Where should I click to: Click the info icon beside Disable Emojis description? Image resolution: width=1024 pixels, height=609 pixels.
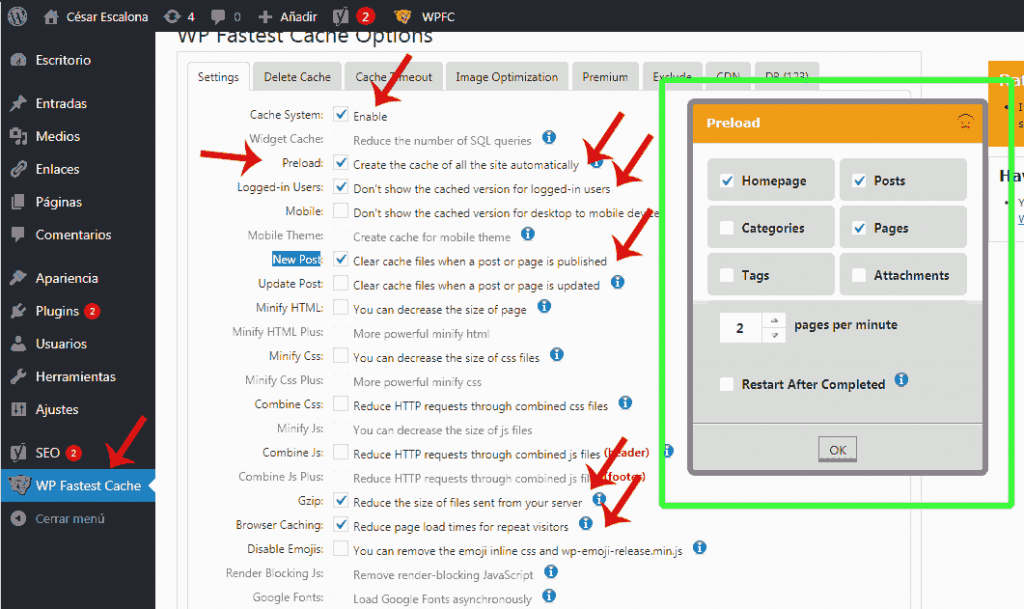coord(699,548)
